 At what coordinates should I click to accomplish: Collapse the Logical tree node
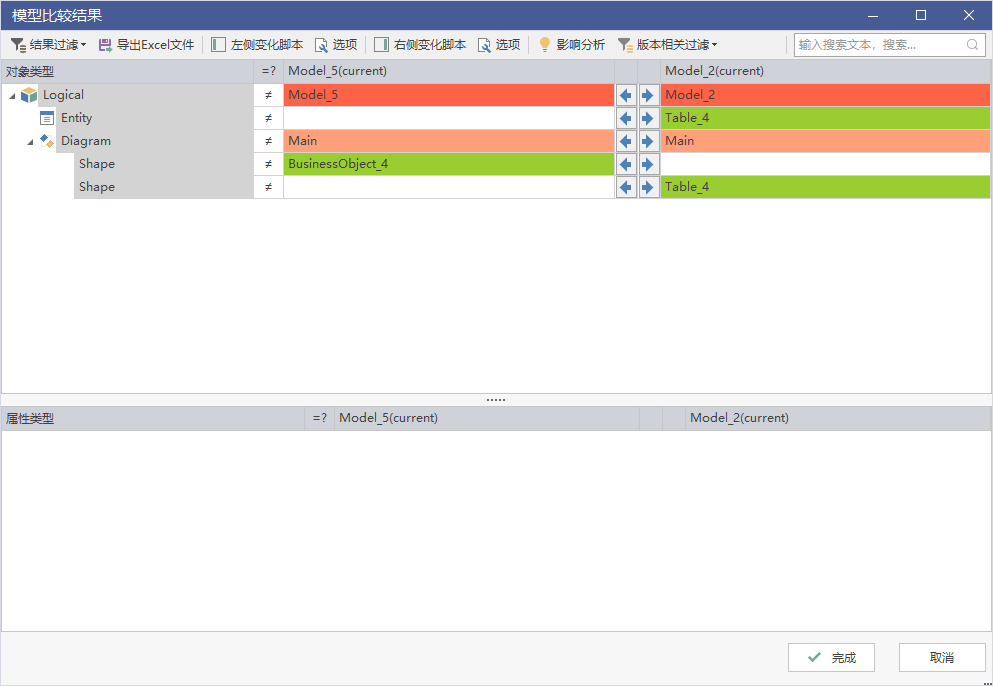tap(12, 96)
